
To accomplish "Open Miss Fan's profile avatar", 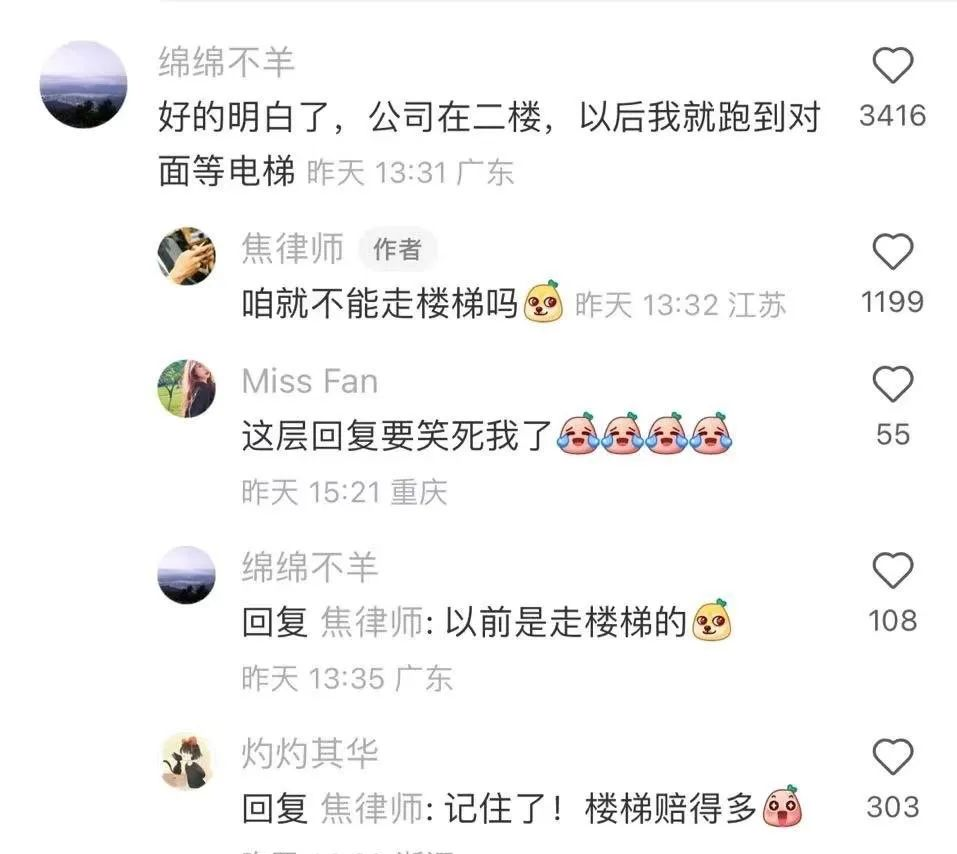I will click(187, 388).
